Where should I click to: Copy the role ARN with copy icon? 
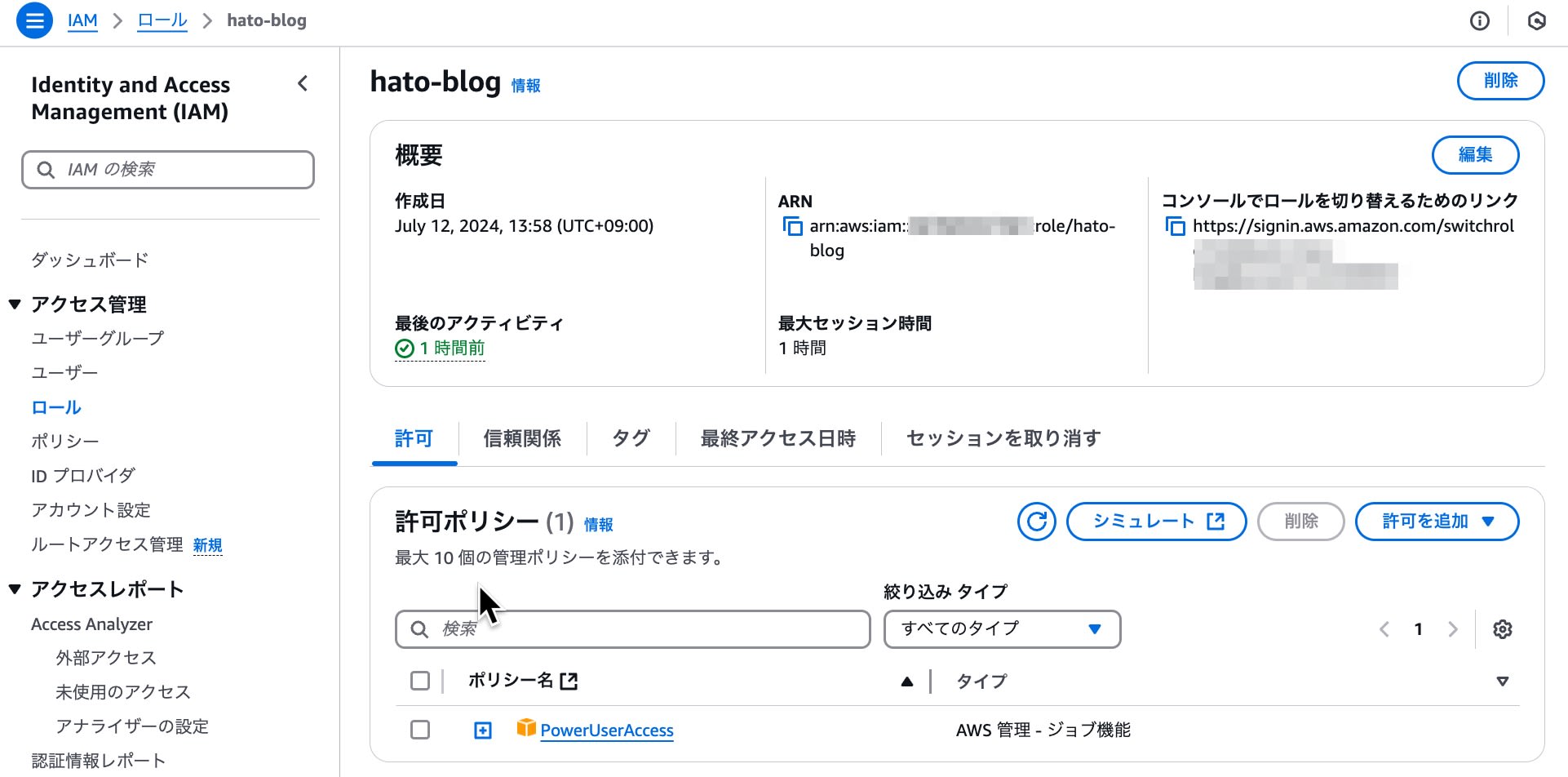pyautogui.click(x=792, y=226)
